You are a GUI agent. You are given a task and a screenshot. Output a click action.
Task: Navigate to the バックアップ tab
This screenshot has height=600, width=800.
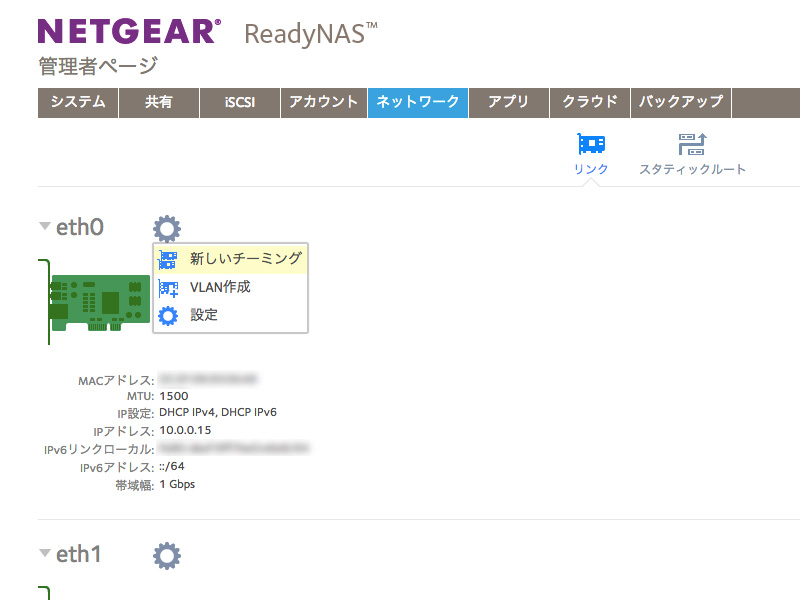point(681,103)
